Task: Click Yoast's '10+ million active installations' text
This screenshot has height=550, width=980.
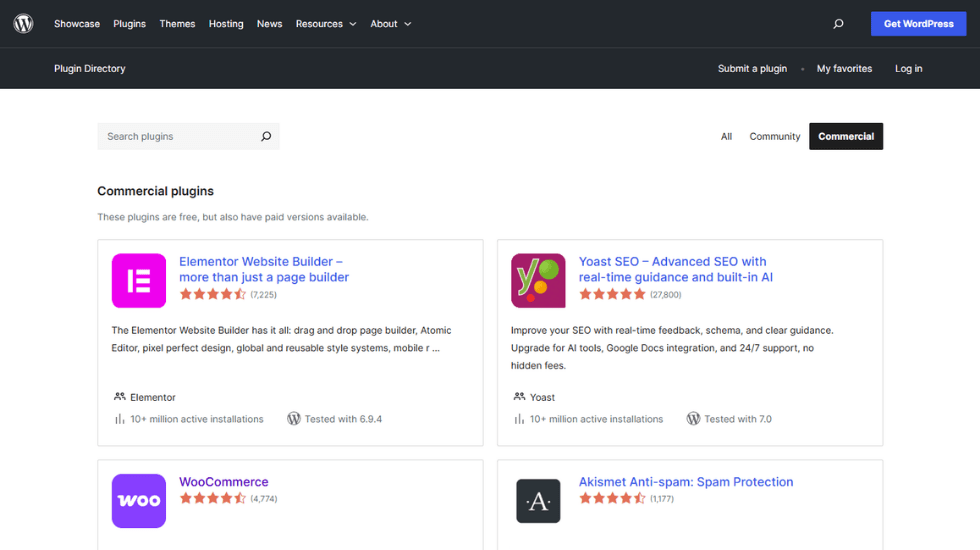Action: coord(596,419)
